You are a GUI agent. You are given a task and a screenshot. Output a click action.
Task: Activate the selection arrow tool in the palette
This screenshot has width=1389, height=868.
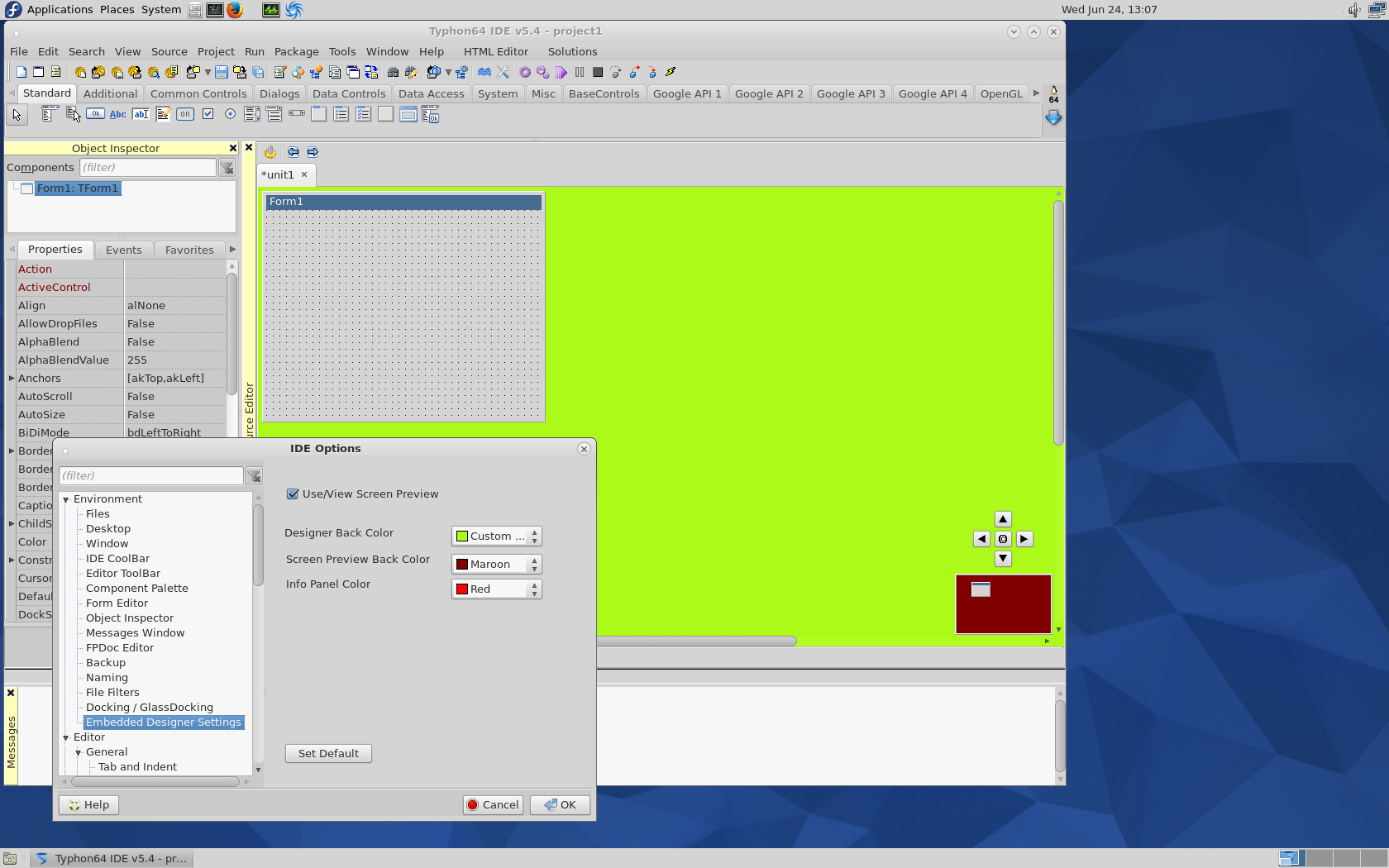[x=17, y=115]
